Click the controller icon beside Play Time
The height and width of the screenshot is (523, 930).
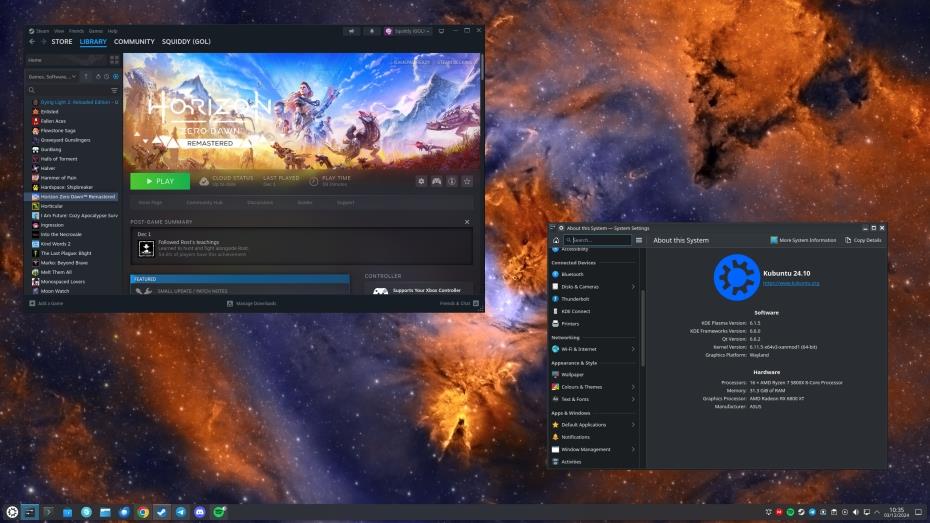tap(437, 181)
